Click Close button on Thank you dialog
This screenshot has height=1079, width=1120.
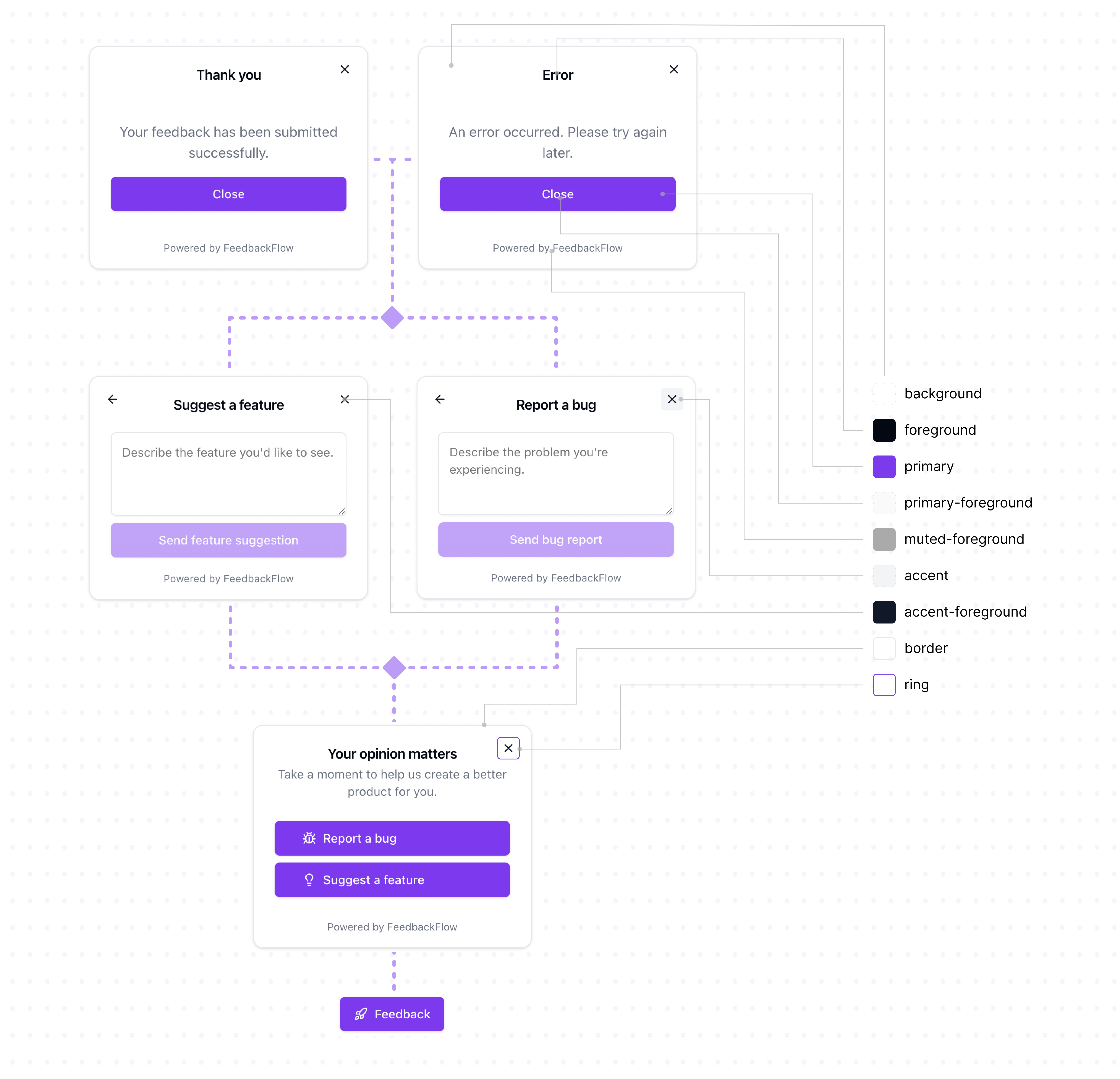(228, 193)
